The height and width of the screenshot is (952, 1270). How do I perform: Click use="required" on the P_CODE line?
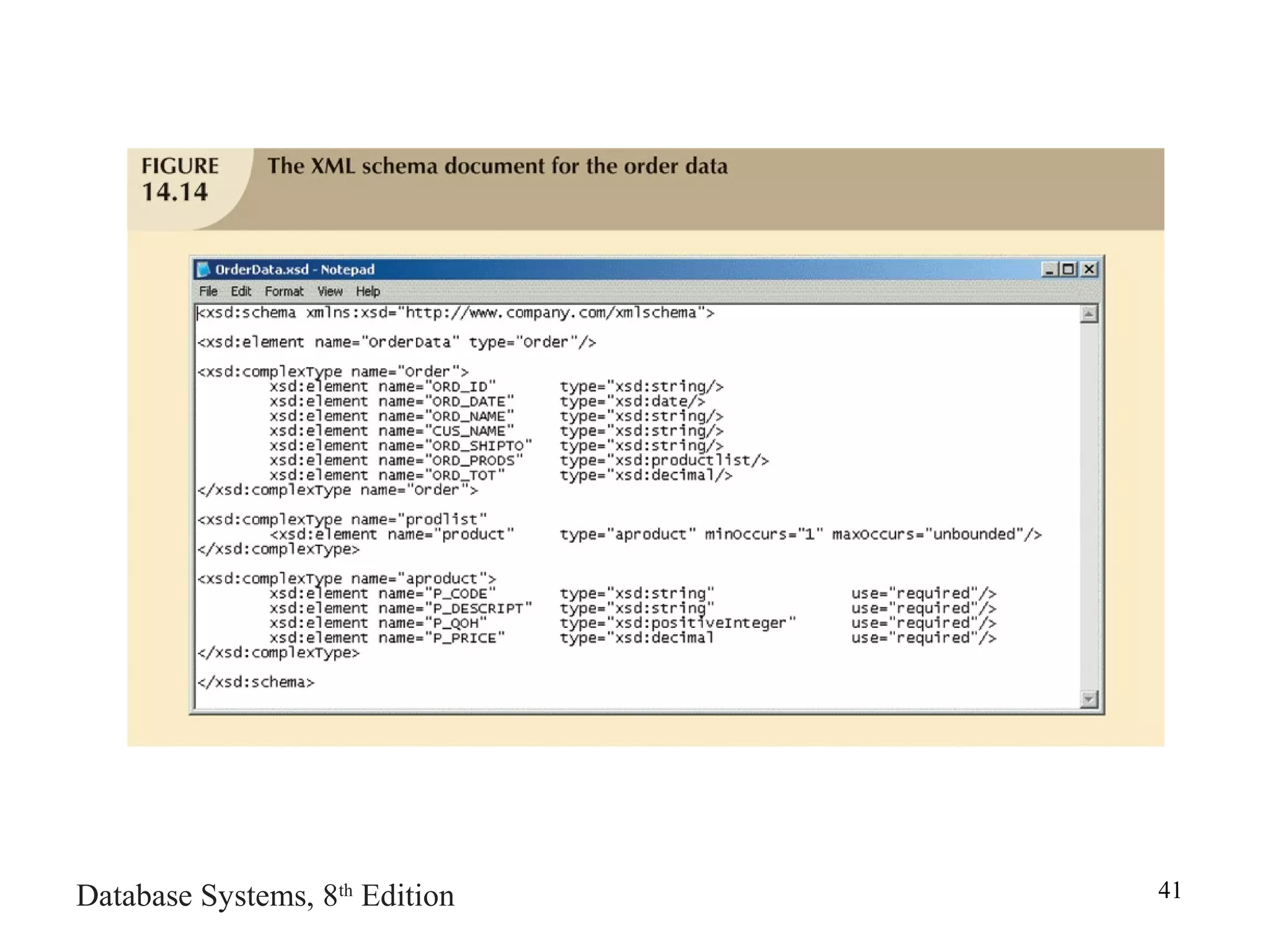pyautogui.click(x=915, y=594)
